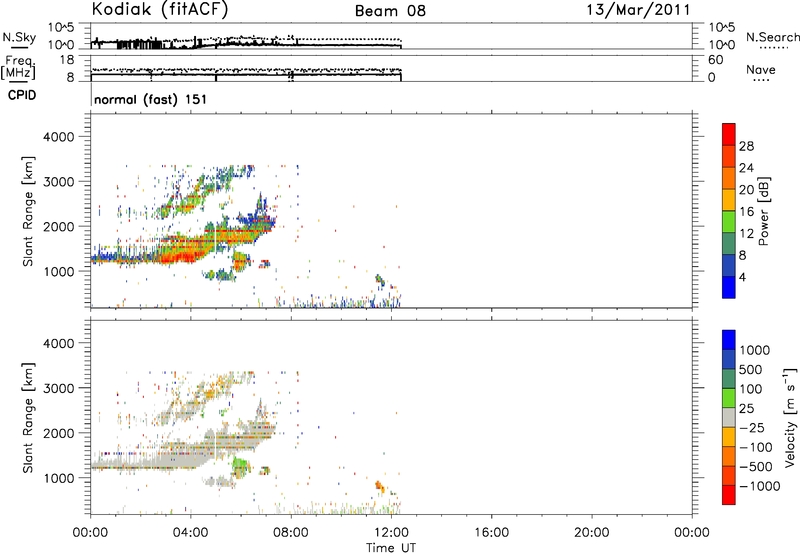The width and height of the screenshot is (800, 554).
Task: Click the '1000' tick in velocity panel
Action: 58,478
